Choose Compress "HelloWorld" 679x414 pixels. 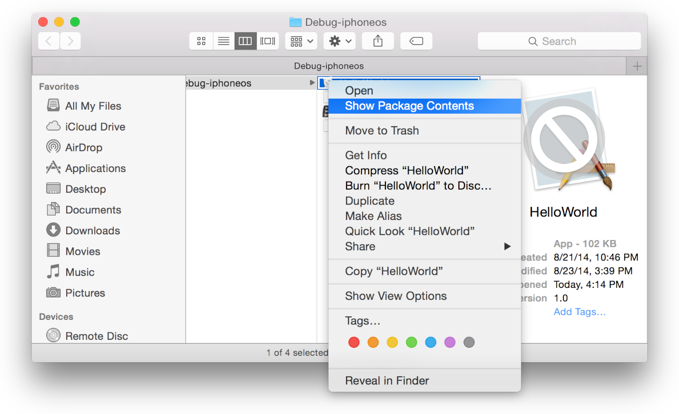424,171
